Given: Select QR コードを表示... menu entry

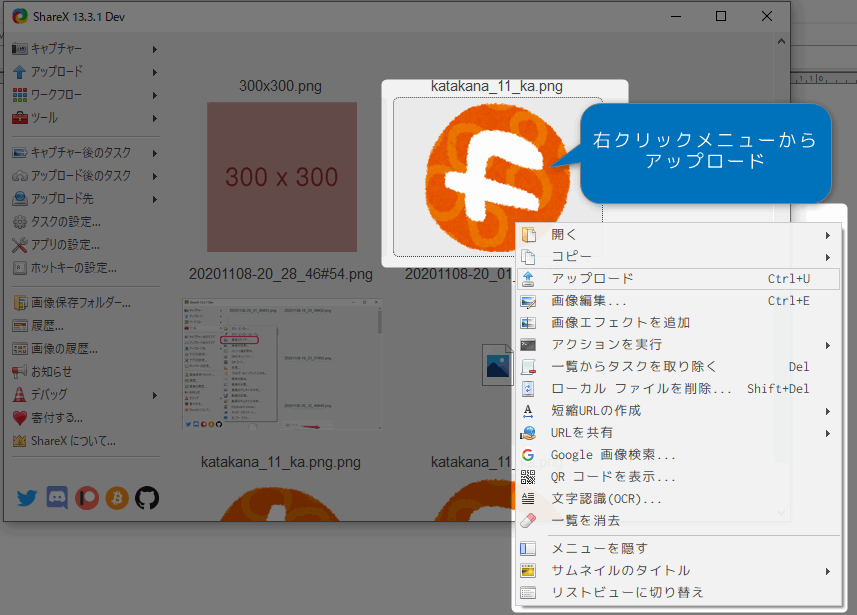Looking at the screenshot, I should click(678, 477).
